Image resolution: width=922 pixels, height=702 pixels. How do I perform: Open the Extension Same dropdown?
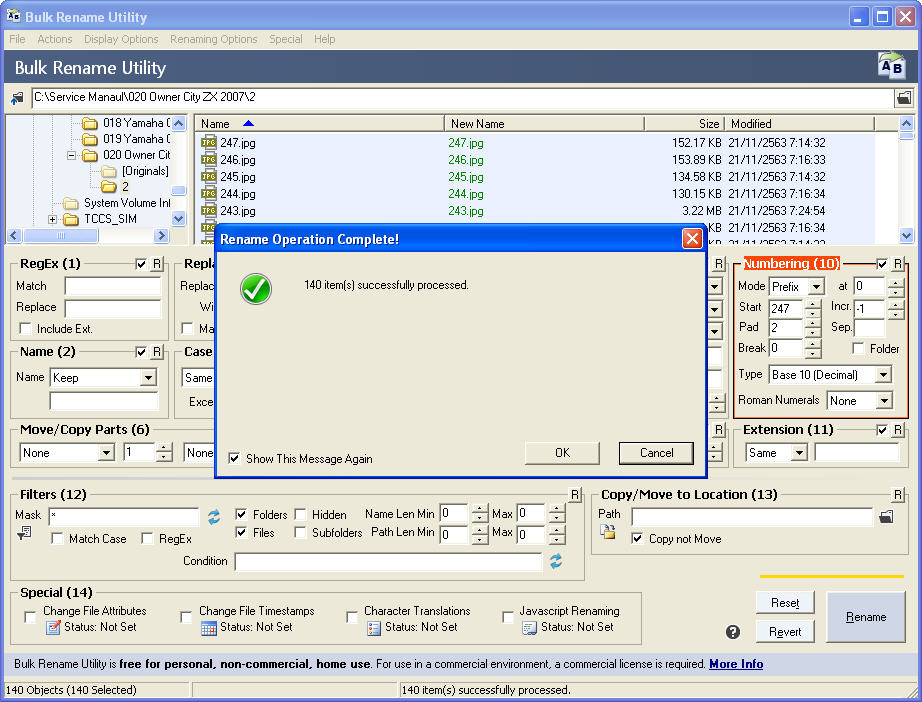tap(799, 453)
